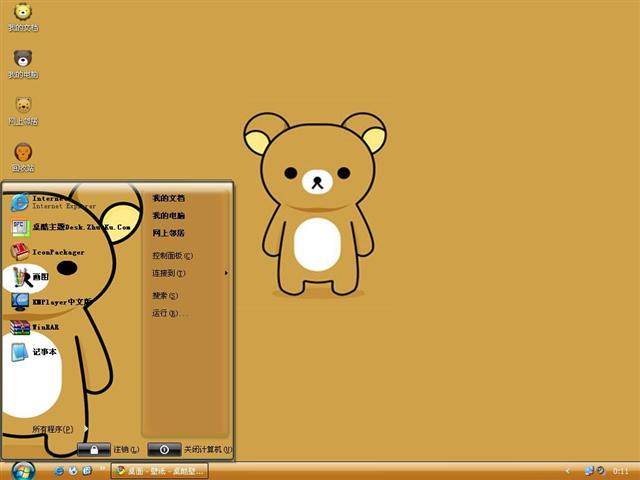Click the 注销(L) log off button

[x=109, y=449]
